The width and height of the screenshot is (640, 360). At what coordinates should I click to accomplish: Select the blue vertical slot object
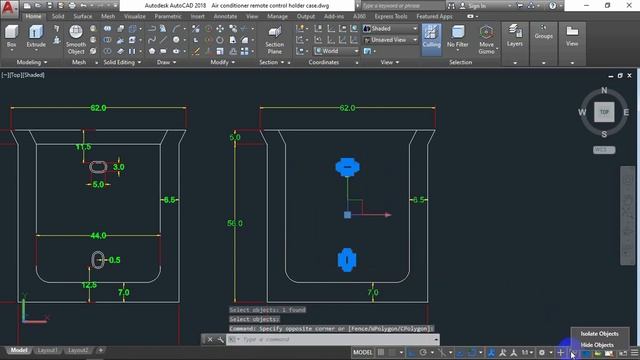[347, 260]
